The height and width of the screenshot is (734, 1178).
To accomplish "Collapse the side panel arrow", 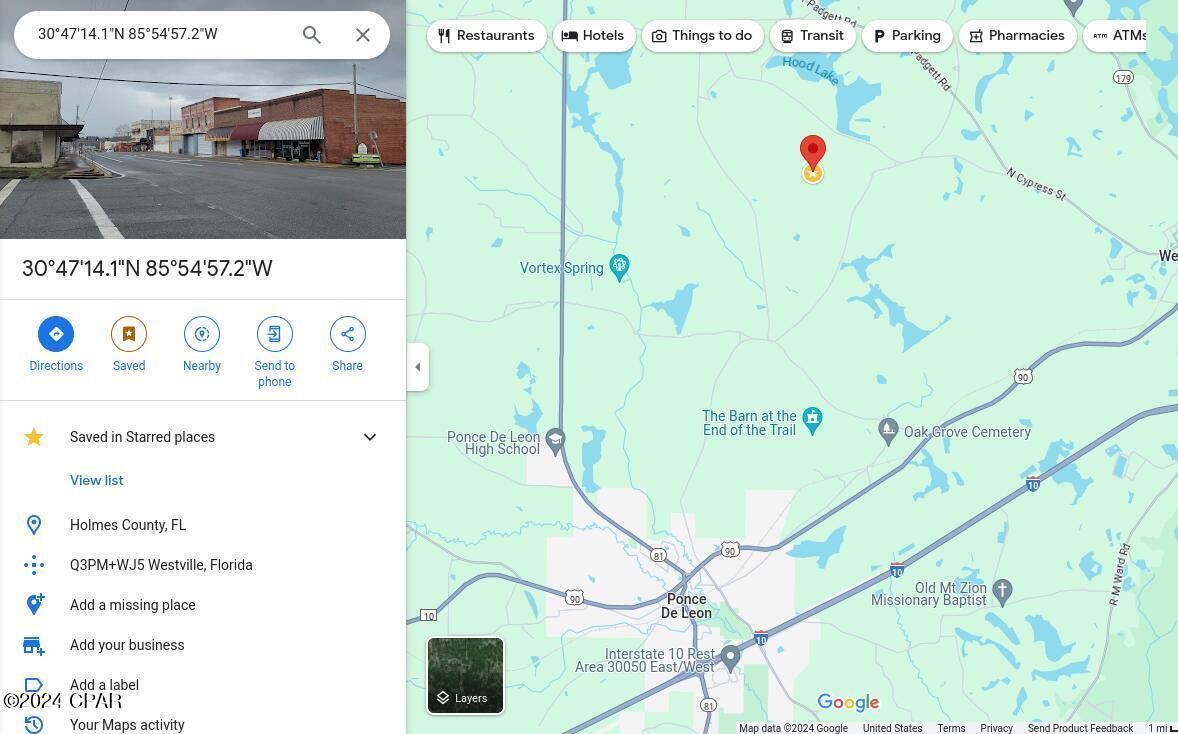I will click(x=418, y=367).
